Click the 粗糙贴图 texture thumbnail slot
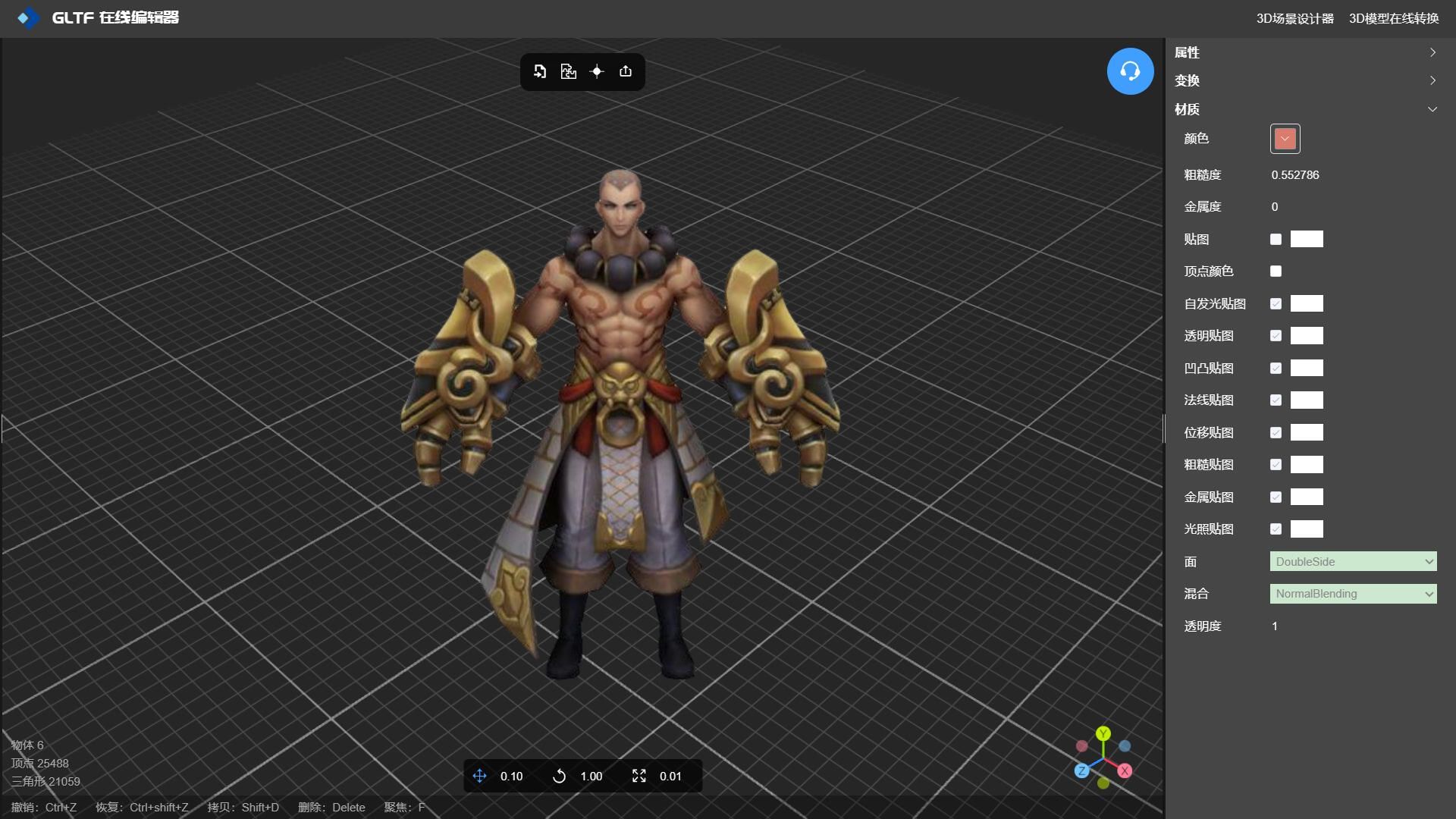 pos(1307,464)
